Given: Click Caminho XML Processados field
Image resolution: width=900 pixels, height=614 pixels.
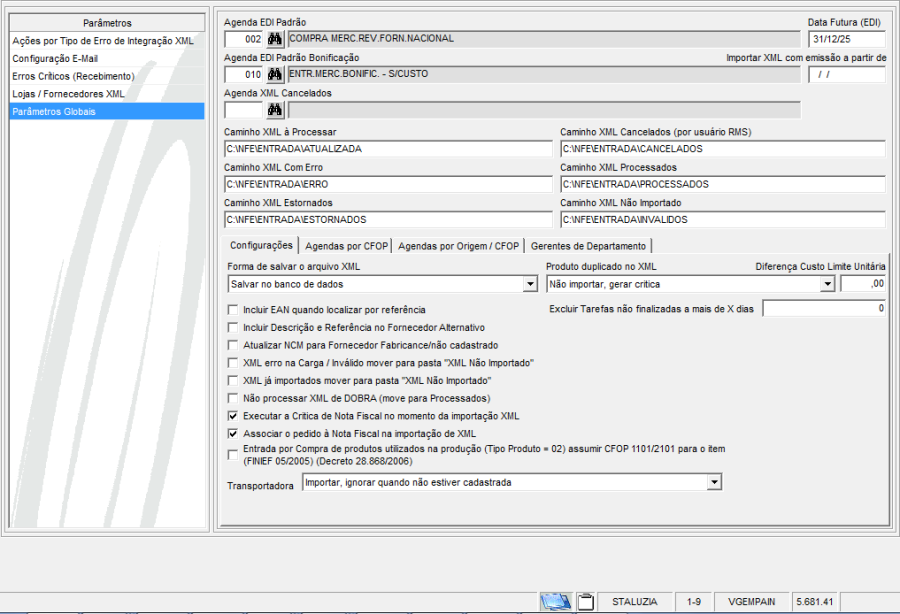Looking at the screenshot, I should tap(723, 184).
